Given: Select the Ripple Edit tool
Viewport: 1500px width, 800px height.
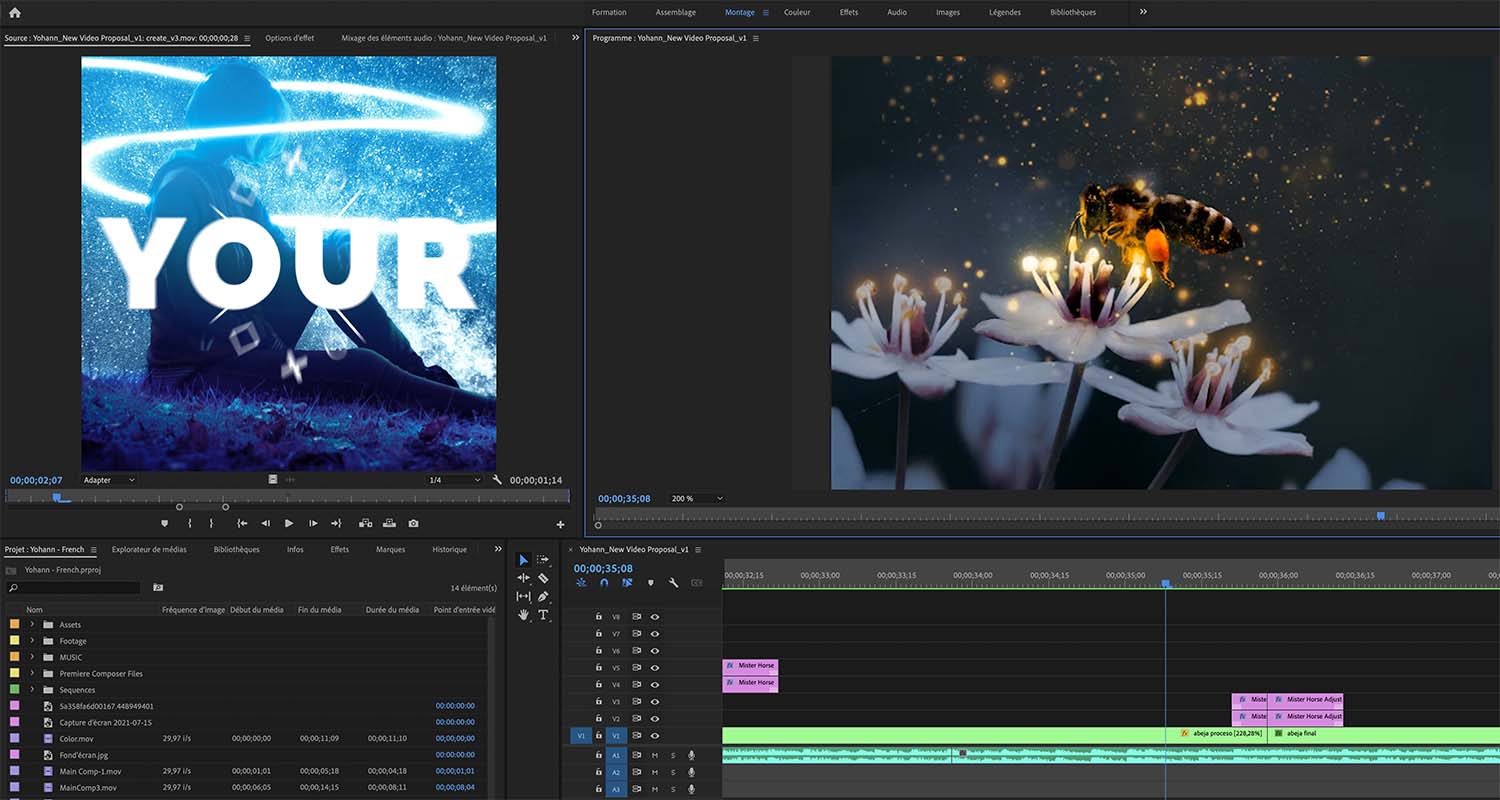Looking at the screenshot, I should tap(523, 578).
